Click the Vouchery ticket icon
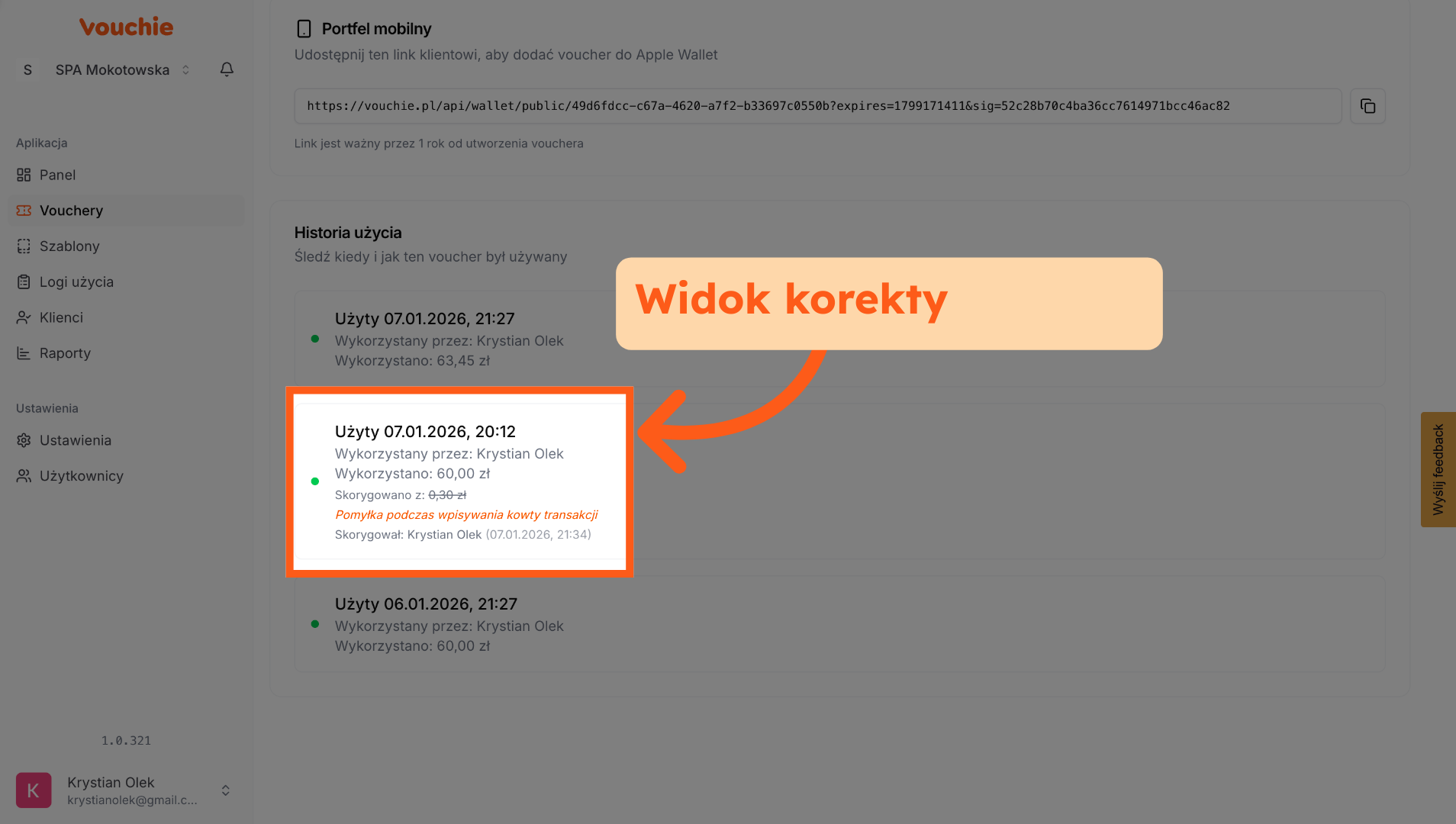1456x824 pixels. [x=24, y=211]
